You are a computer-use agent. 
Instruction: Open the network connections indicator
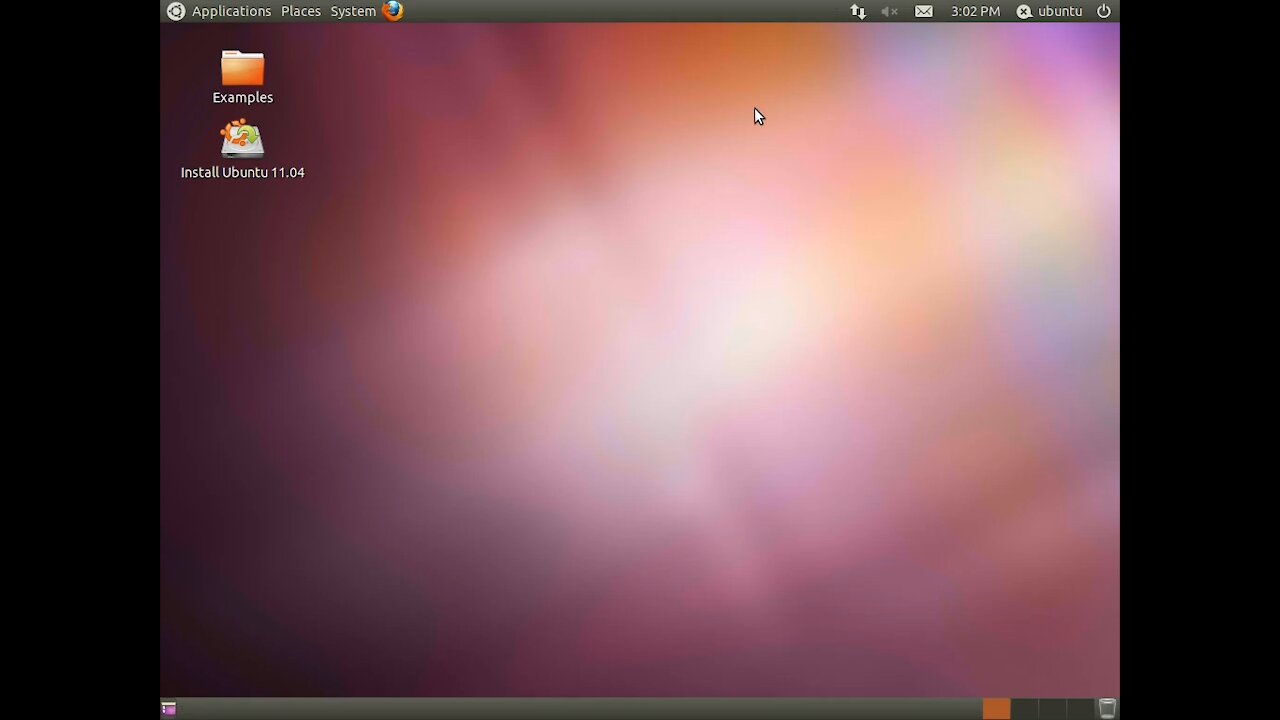[x=858, y=11]
